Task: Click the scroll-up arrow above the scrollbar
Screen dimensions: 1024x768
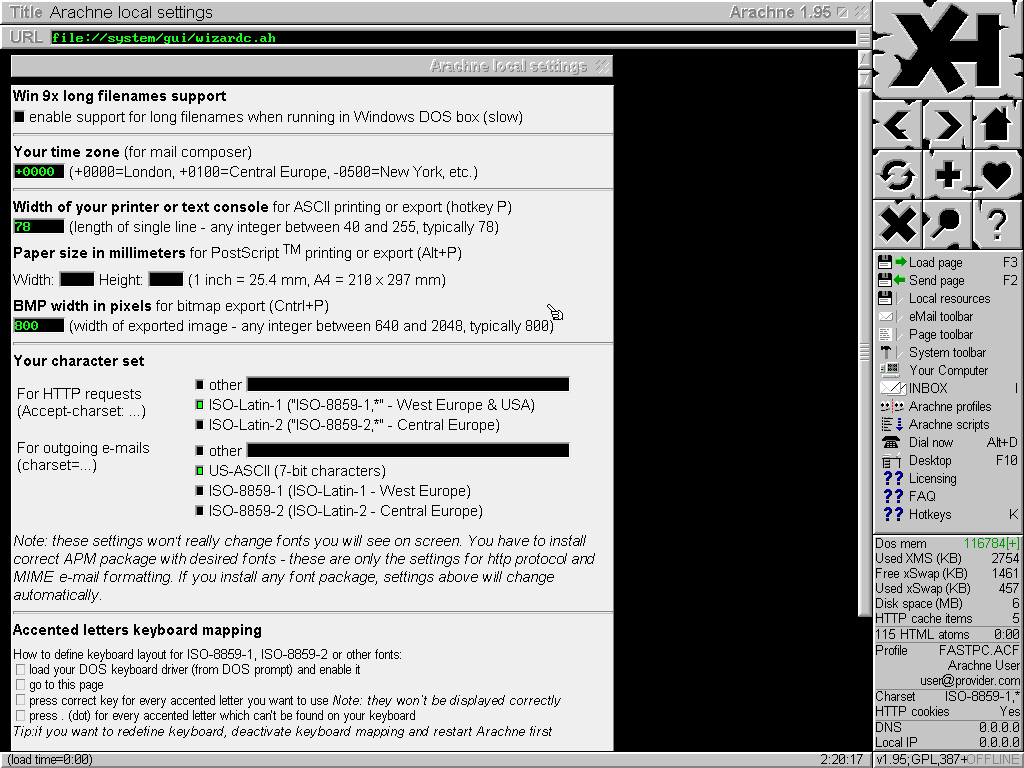Action: tap(864, 59)
